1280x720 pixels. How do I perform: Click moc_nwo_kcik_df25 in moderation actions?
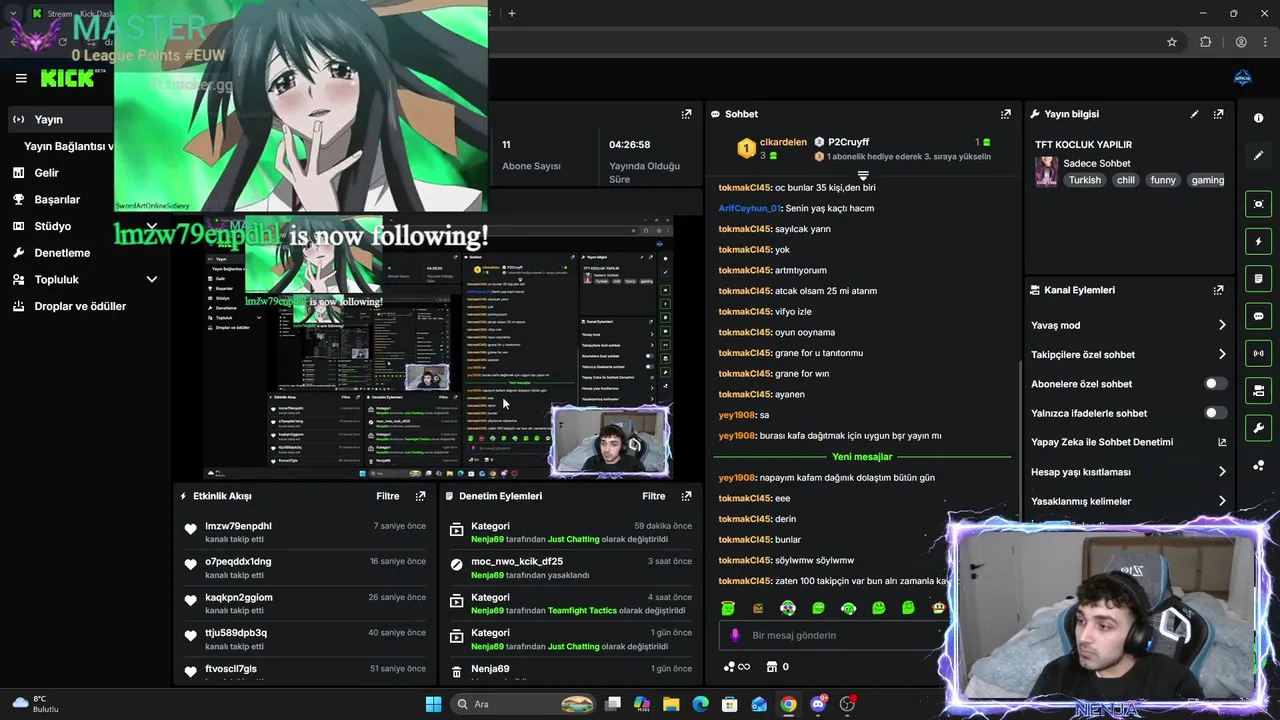(x=517, y=562)
